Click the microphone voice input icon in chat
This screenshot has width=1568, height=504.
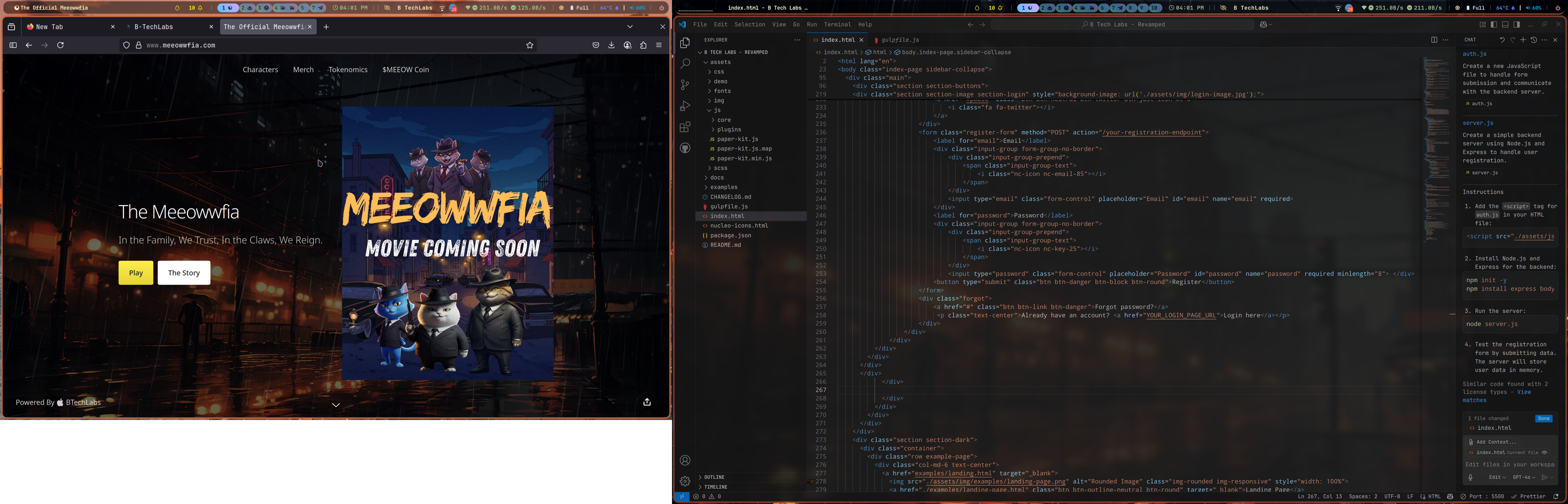coord(1471,477)
